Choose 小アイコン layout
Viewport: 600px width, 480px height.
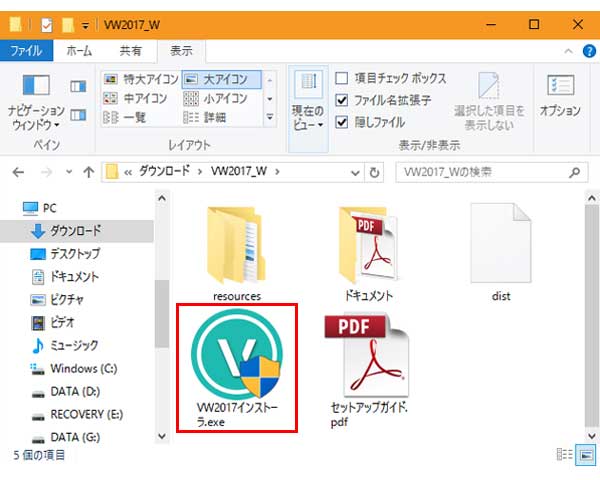click(x=216, y=98)
